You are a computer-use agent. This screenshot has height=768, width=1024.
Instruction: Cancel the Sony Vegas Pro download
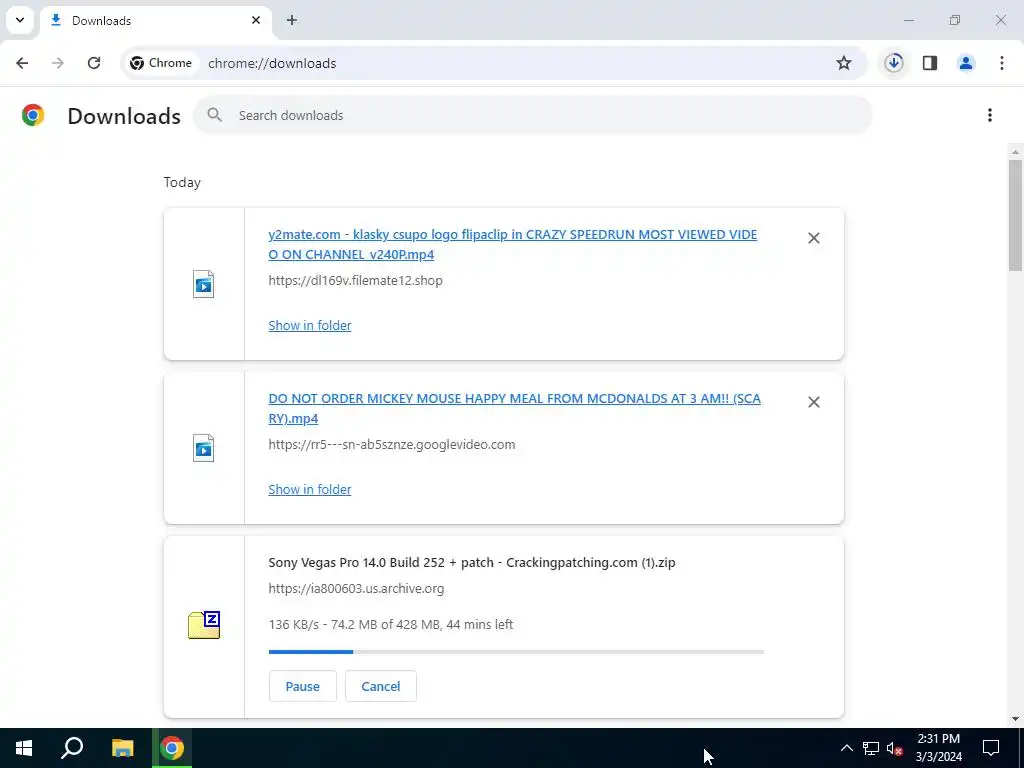coord(381,686)
